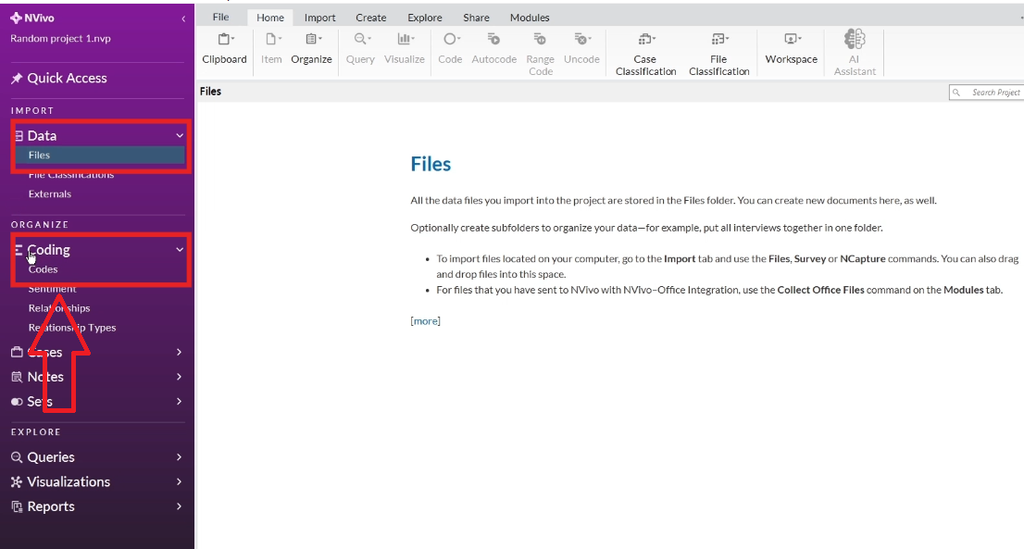Image resolution: width=1024 pixels, height=549 pixels.
Task: Switch to the Import tab
Action: coord(319,18)
